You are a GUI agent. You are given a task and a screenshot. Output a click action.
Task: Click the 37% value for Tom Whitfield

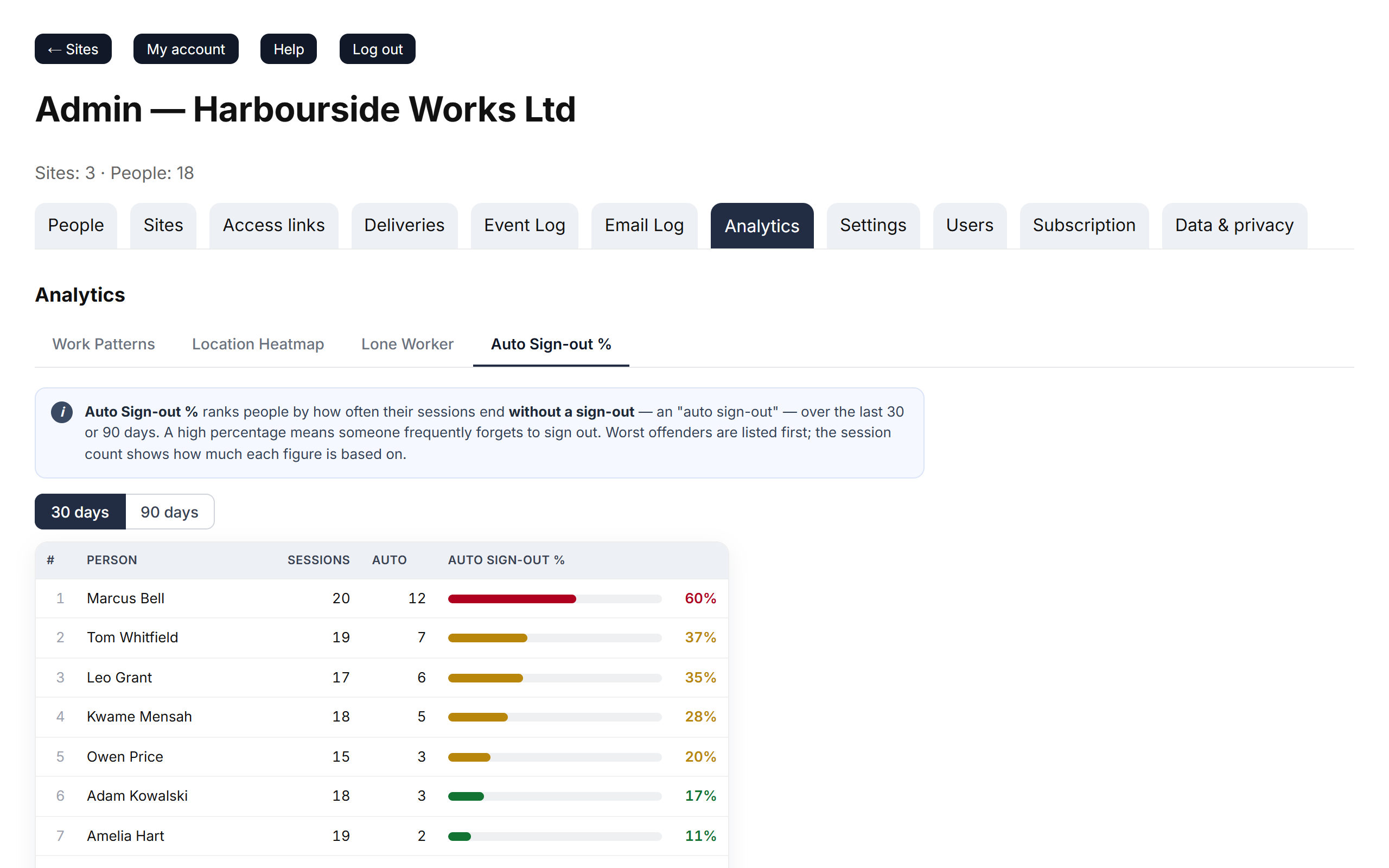click(700, 637)
